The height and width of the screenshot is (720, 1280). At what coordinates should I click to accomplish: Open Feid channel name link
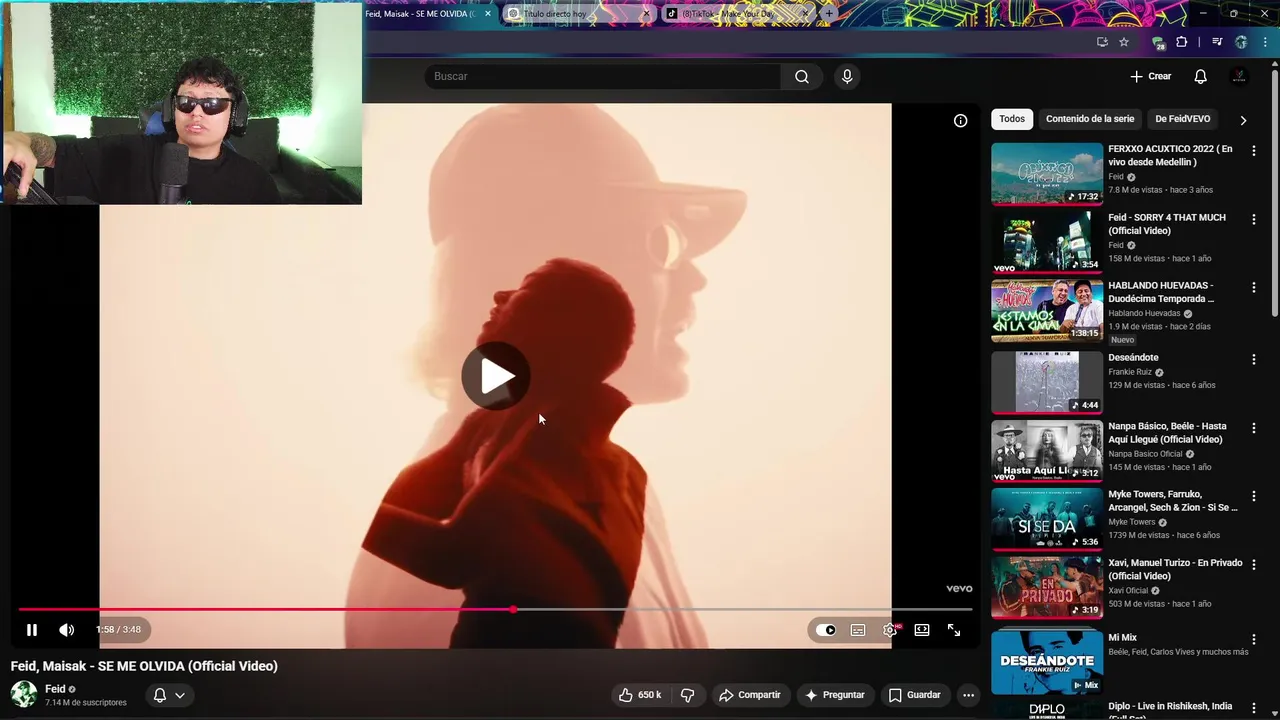pos(55,689)
